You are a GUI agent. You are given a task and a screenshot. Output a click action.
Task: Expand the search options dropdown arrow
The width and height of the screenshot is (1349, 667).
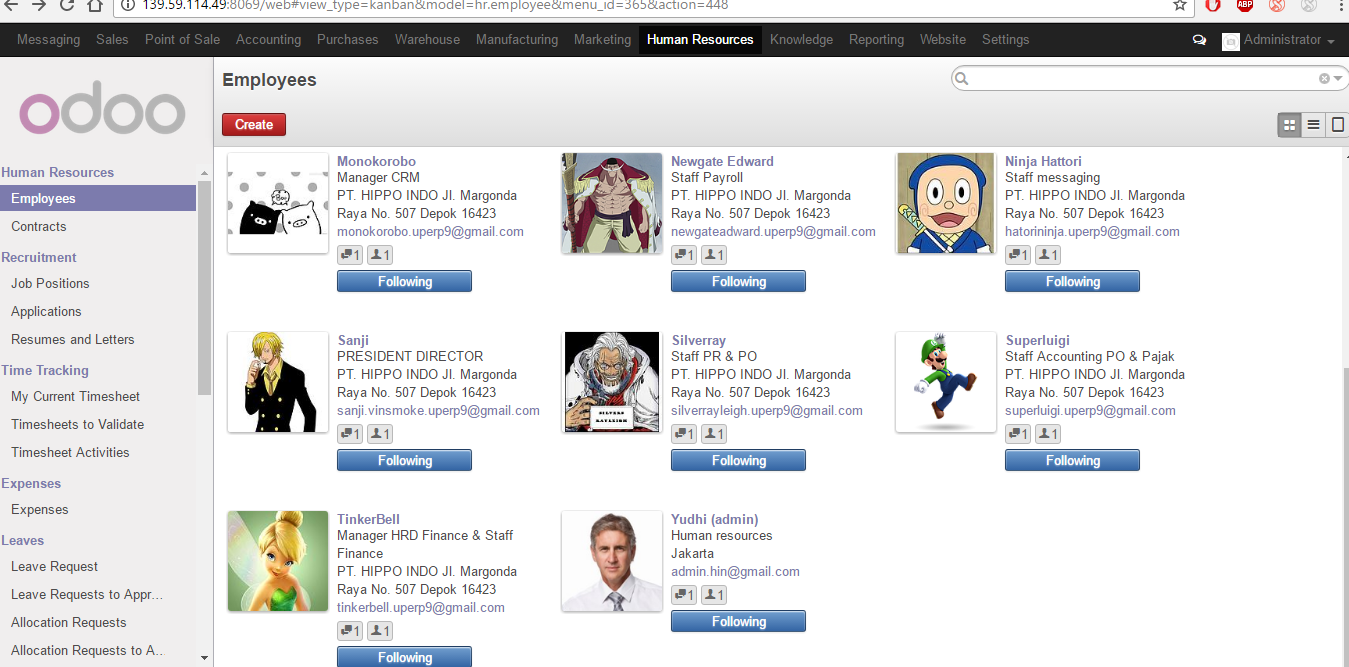(1338, 78)
